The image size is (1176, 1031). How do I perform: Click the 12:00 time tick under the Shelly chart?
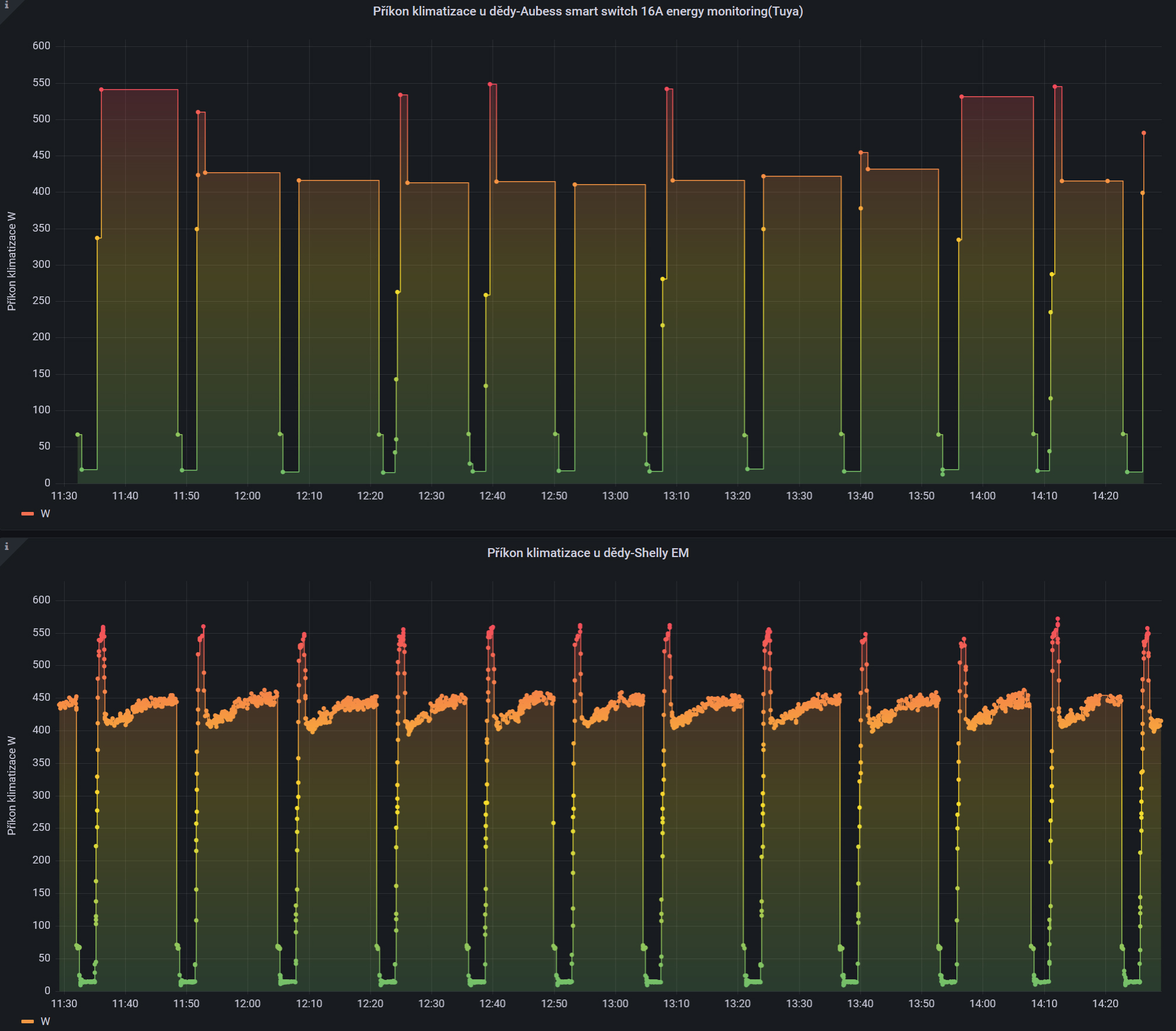(247, 1004)
